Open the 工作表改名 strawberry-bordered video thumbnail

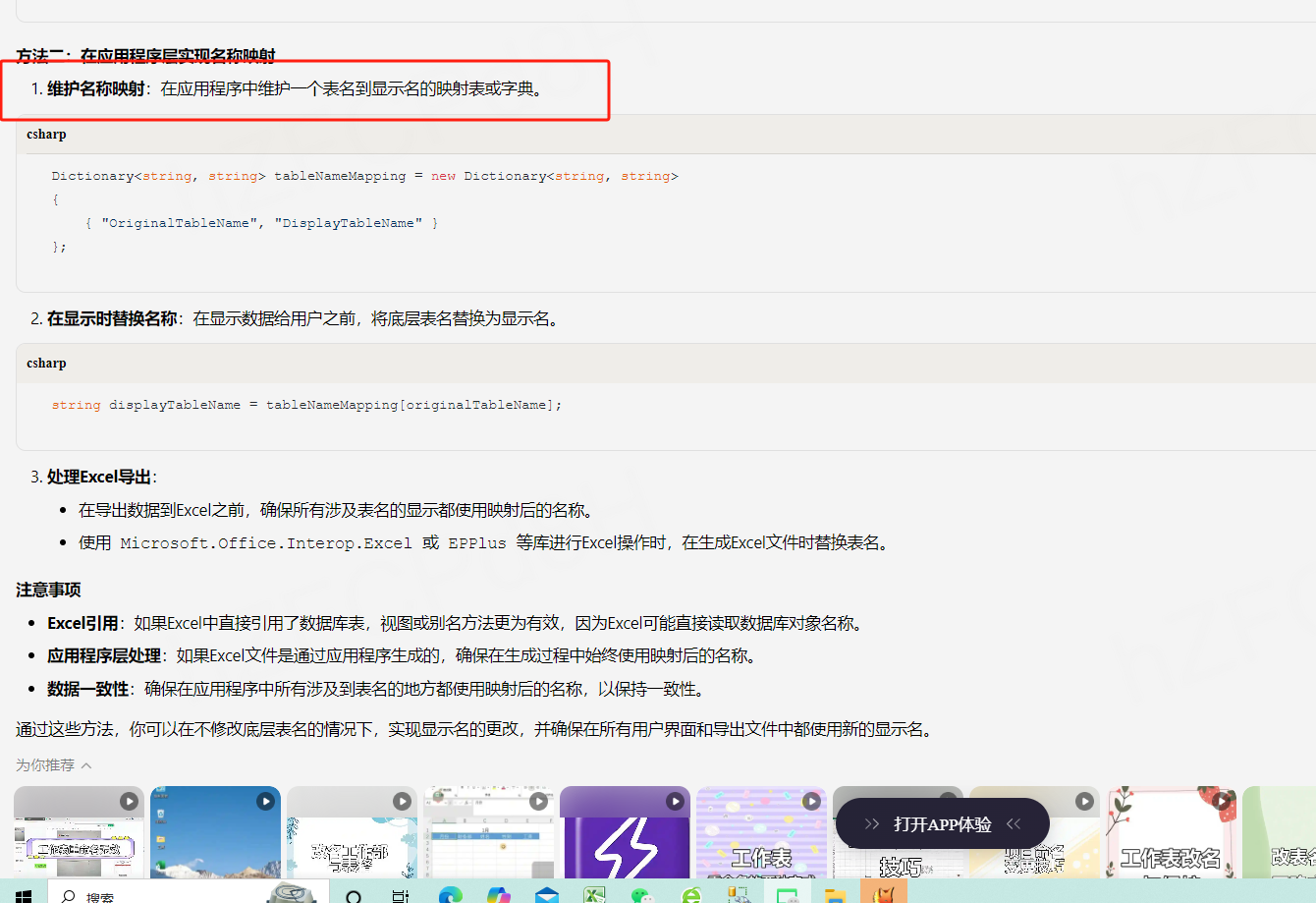[x=1171, y=832]
